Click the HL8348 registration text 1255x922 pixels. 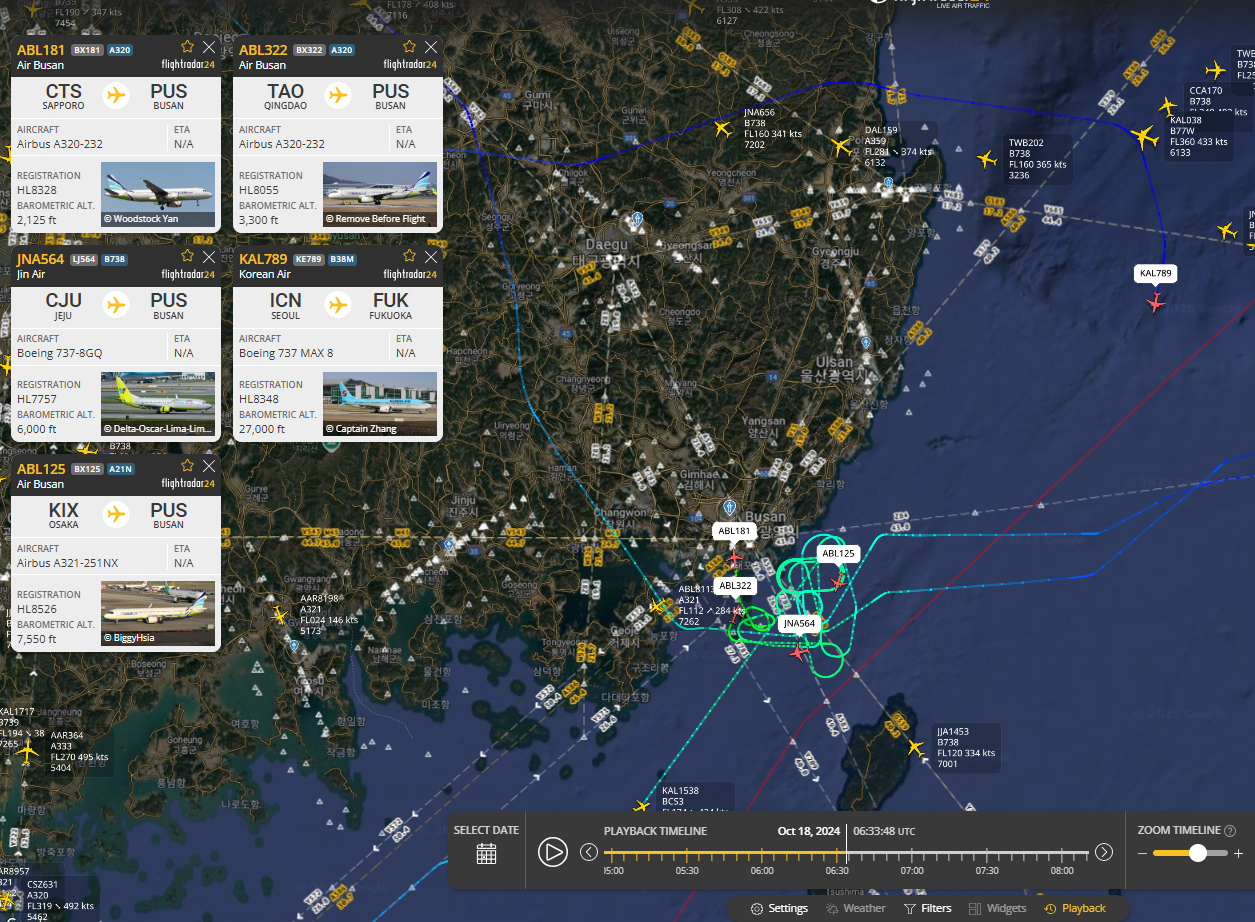258,398
